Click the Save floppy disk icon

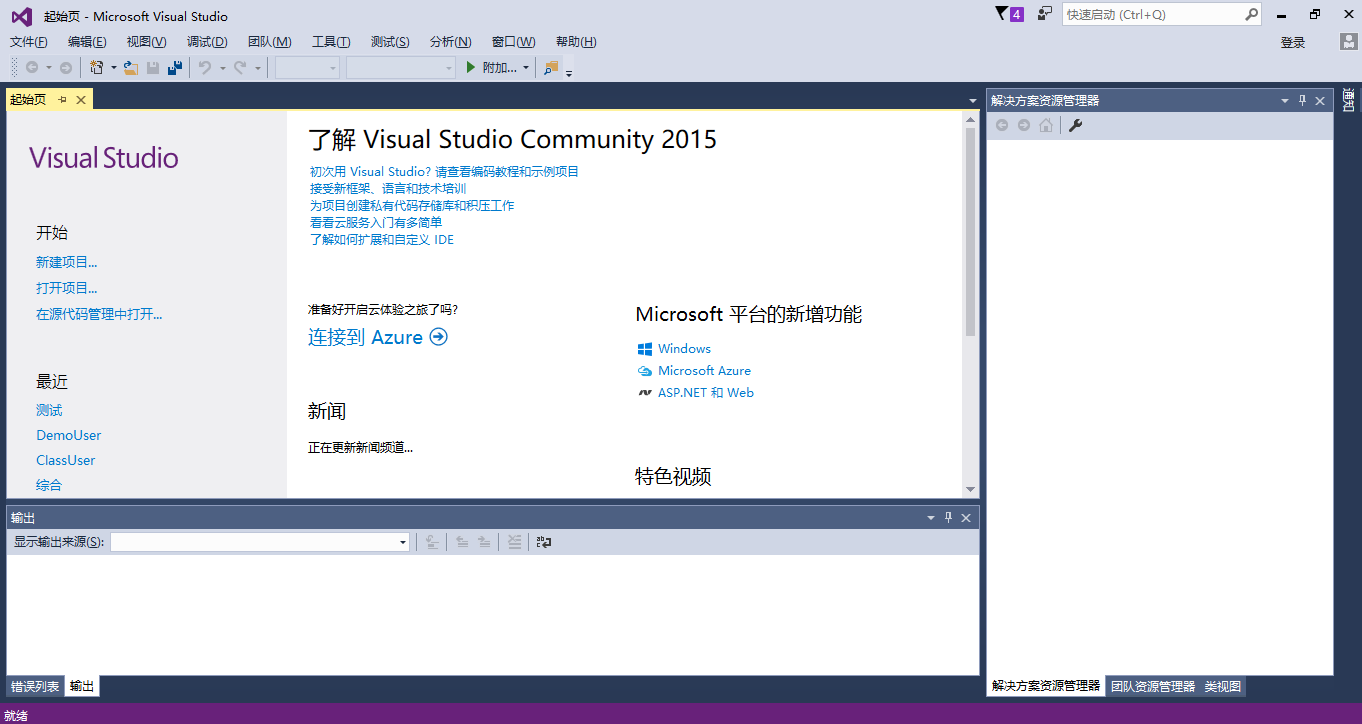(x=153, y=68)
